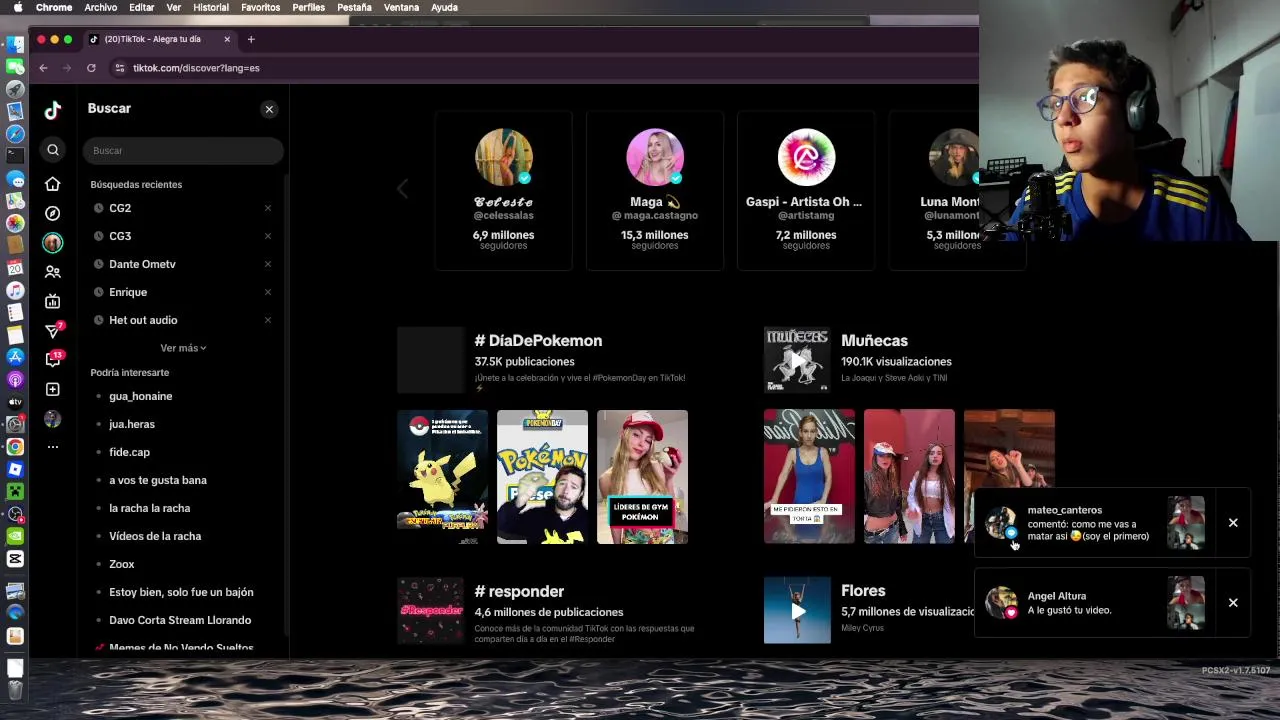Viewport: 1280px width, 720px height.
Task: Open suggestion a vos te gusta bana
Action: (x=158, y=480)
